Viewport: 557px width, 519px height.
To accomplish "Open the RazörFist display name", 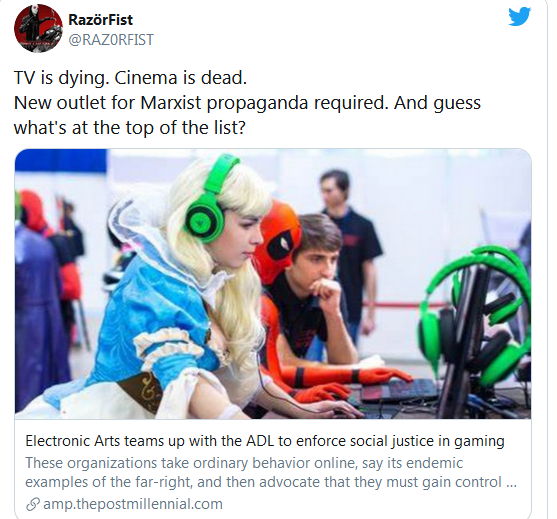I will coord(101,20).
